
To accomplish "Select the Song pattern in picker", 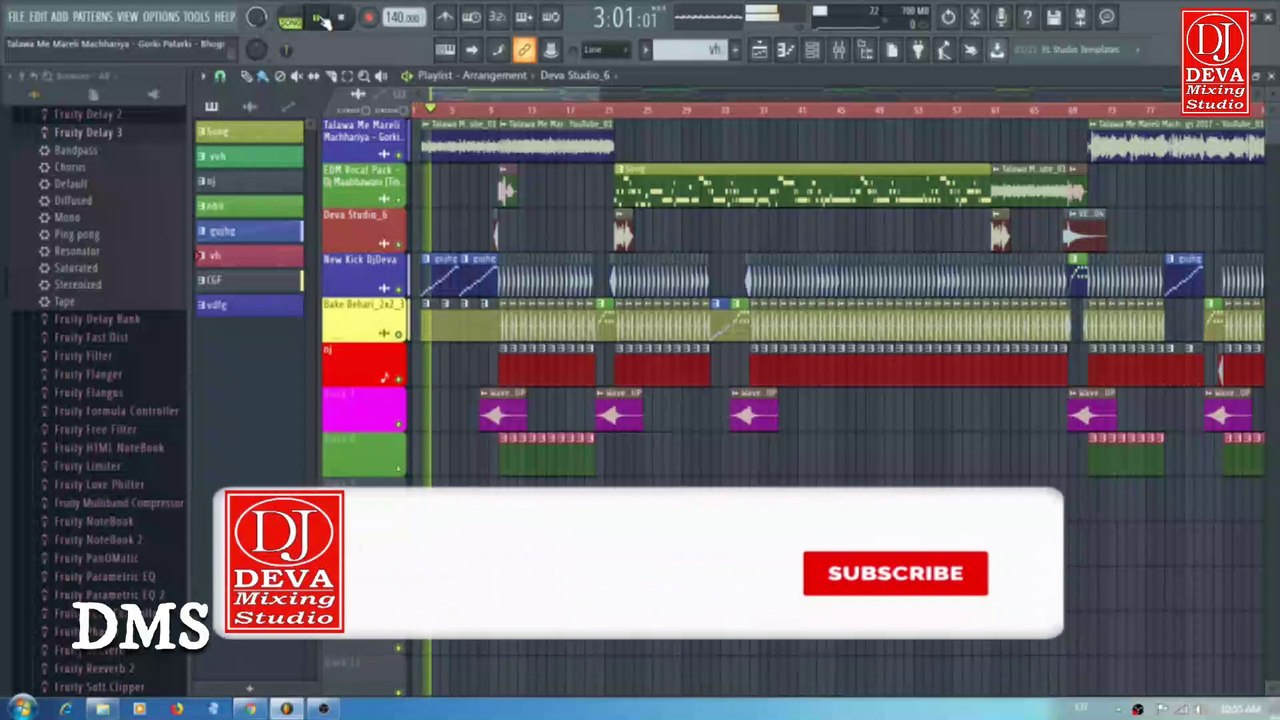I will 250,132.
